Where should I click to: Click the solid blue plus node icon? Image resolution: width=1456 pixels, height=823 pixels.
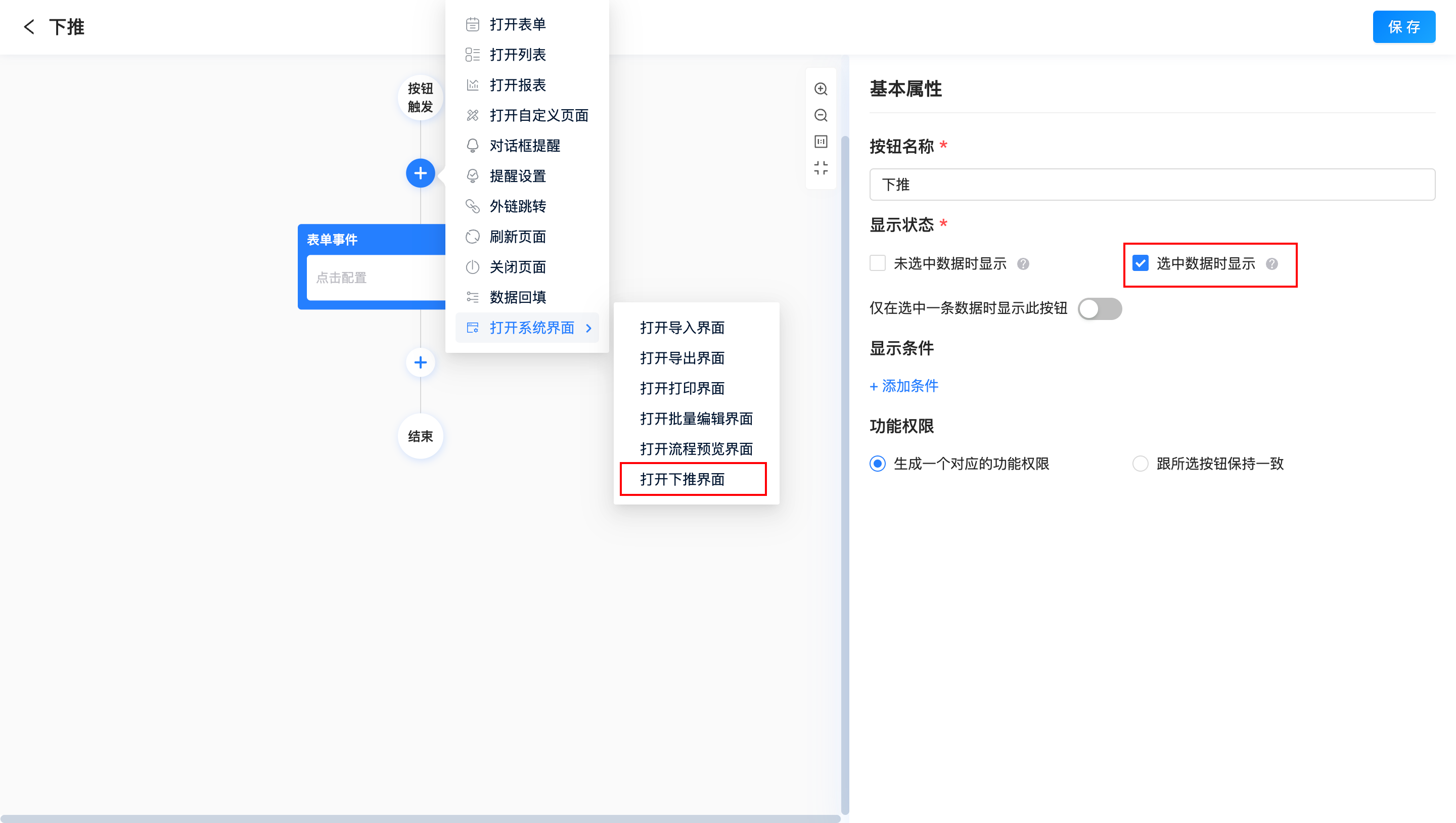coord(420,173)
